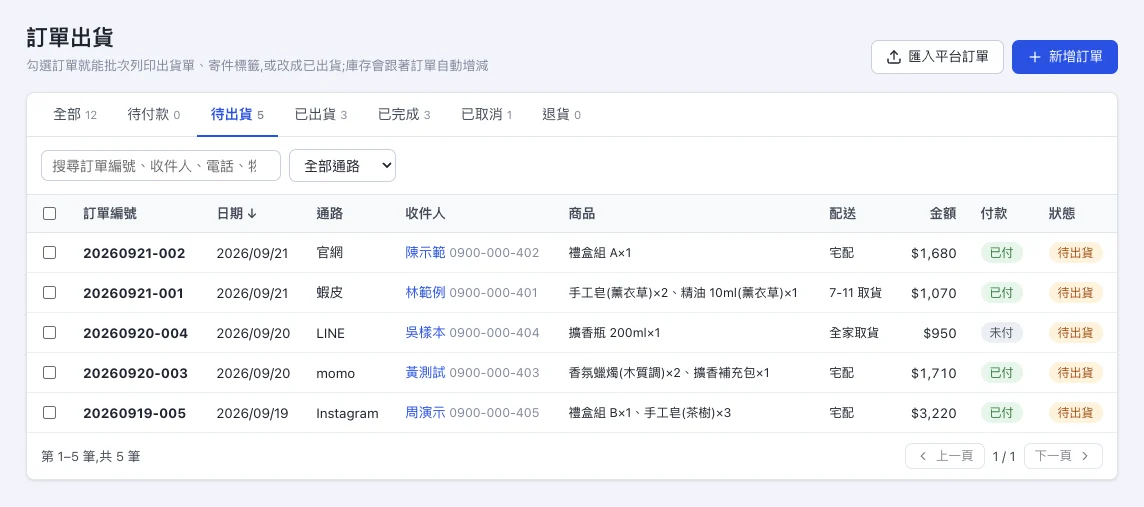Click the 狀態 column header
The width and height of the screenshot is (1144, 507).
click(1062, 214)
